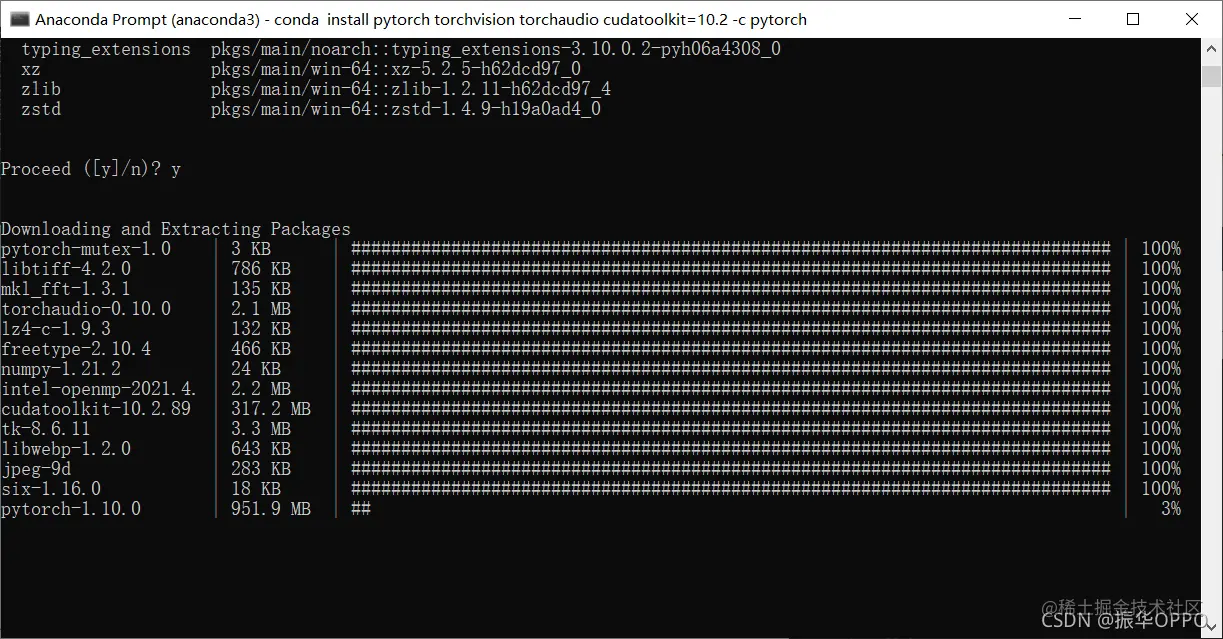Click the 'freetype-2.10.4' row name

coord(76,349)
